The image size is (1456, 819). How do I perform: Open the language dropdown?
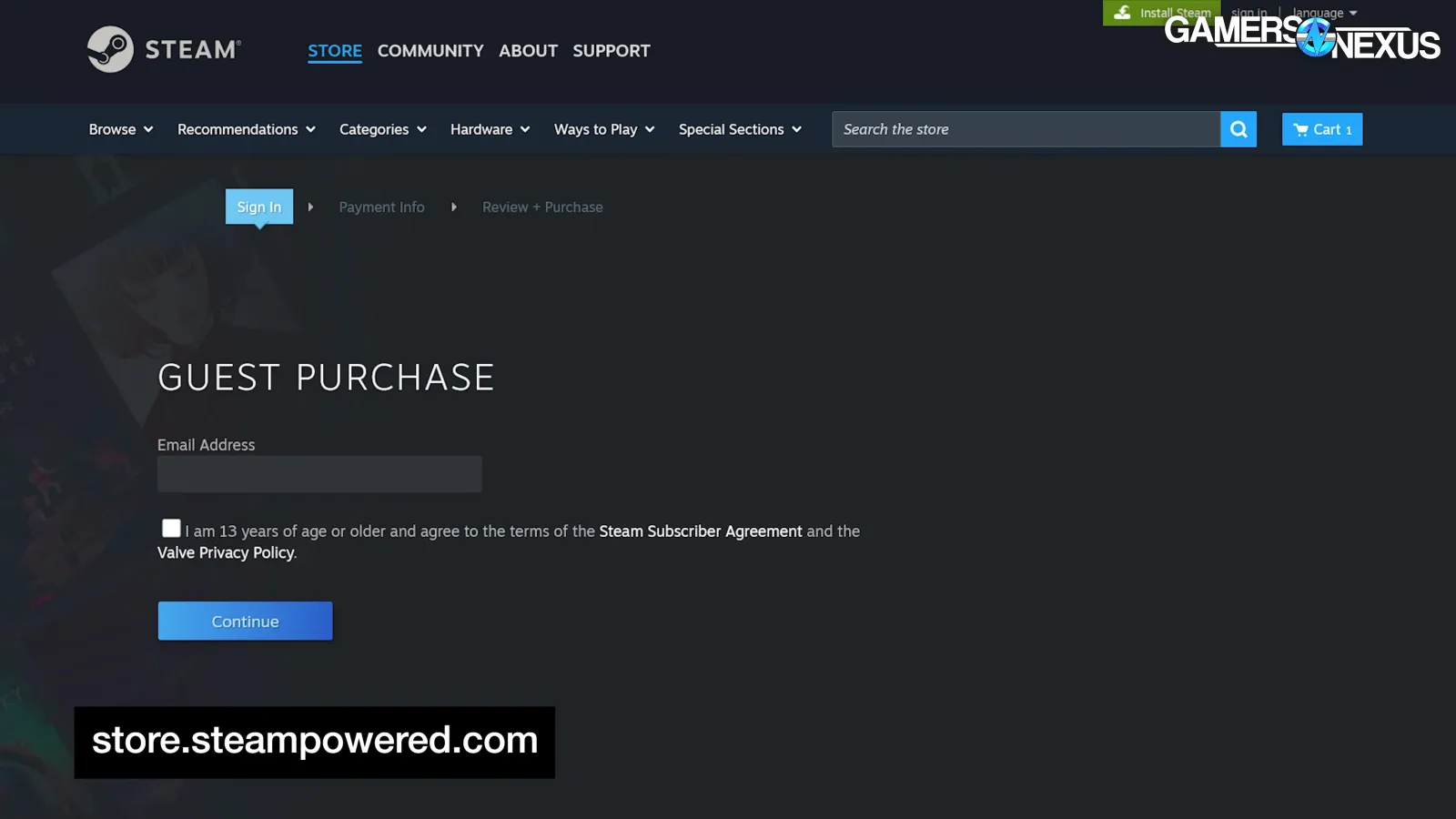1324,13
